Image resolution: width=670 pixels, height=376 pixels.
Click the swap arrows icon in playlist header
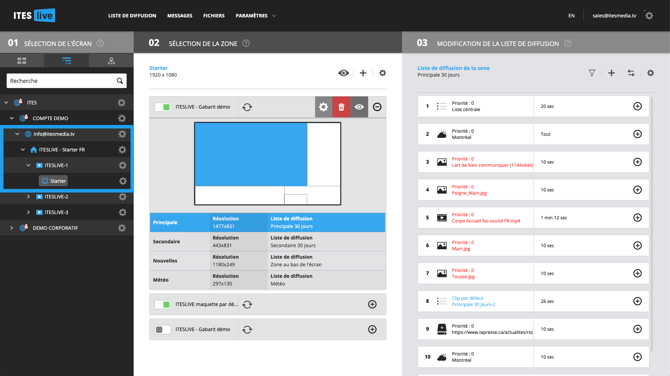coord(631,73)
